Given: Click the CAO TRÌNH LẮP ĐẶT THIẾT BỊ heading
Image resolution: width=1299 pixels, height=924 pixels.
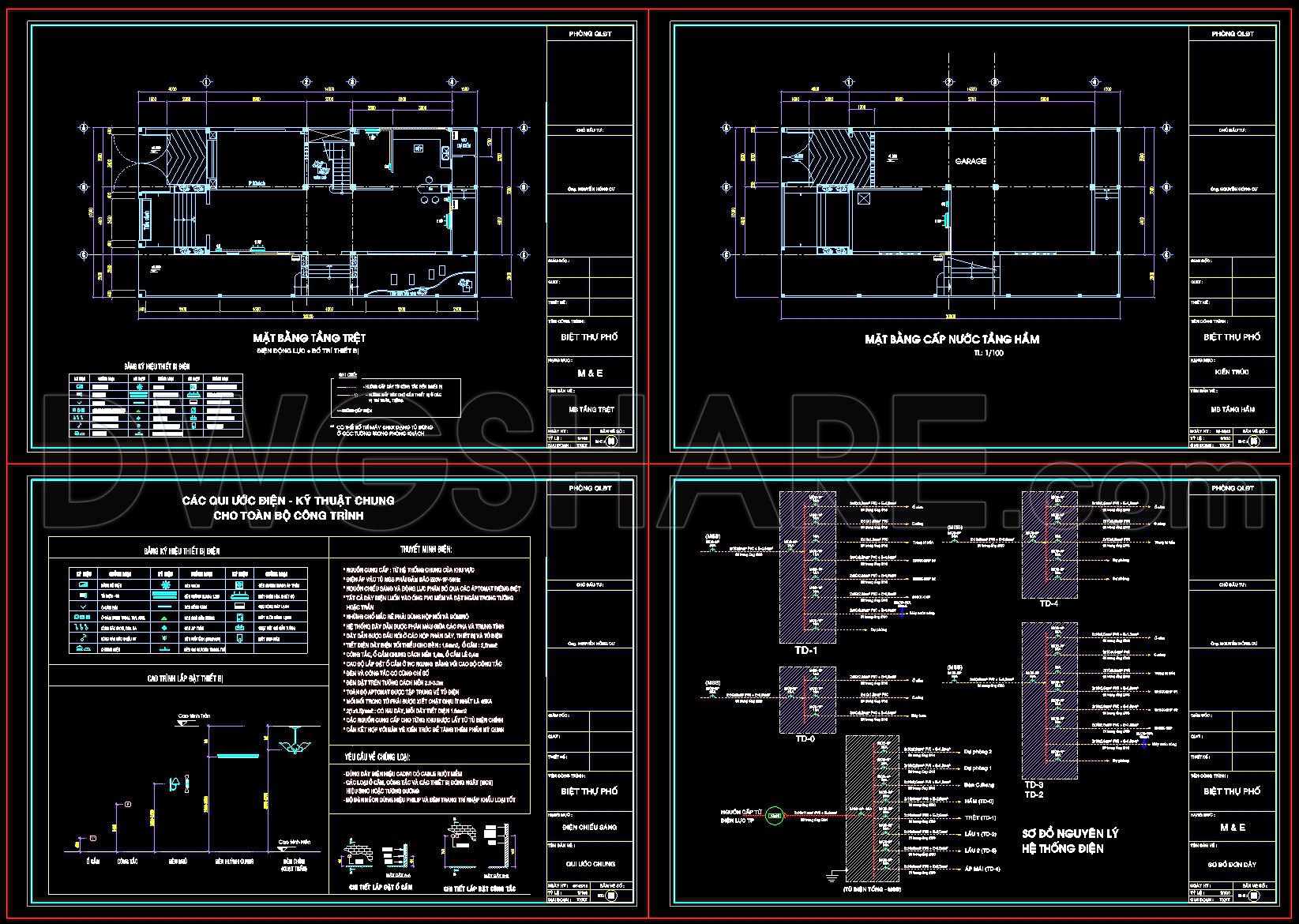Looking at the screenshot, I should pos(186,678).
